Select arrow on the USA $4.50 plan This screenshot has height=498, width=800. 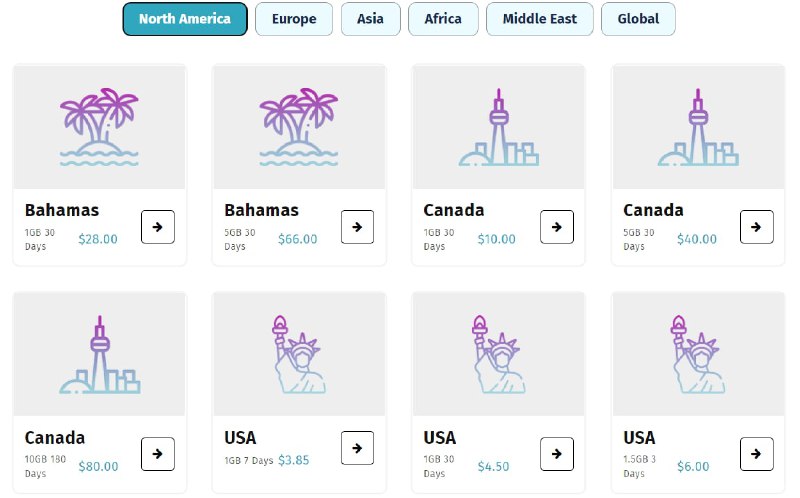tap(557, 454)
